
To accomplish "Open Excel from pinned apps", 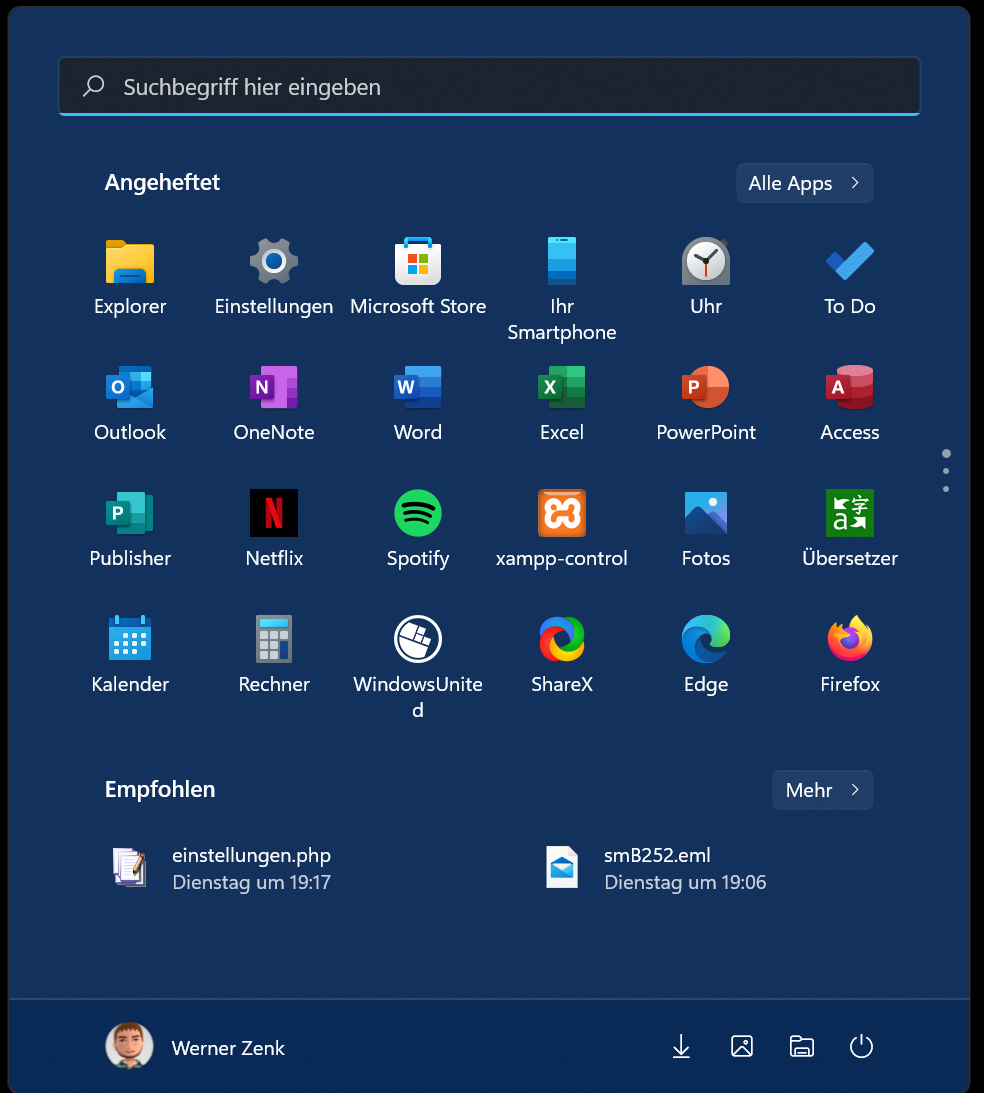I will pos(562,388).
